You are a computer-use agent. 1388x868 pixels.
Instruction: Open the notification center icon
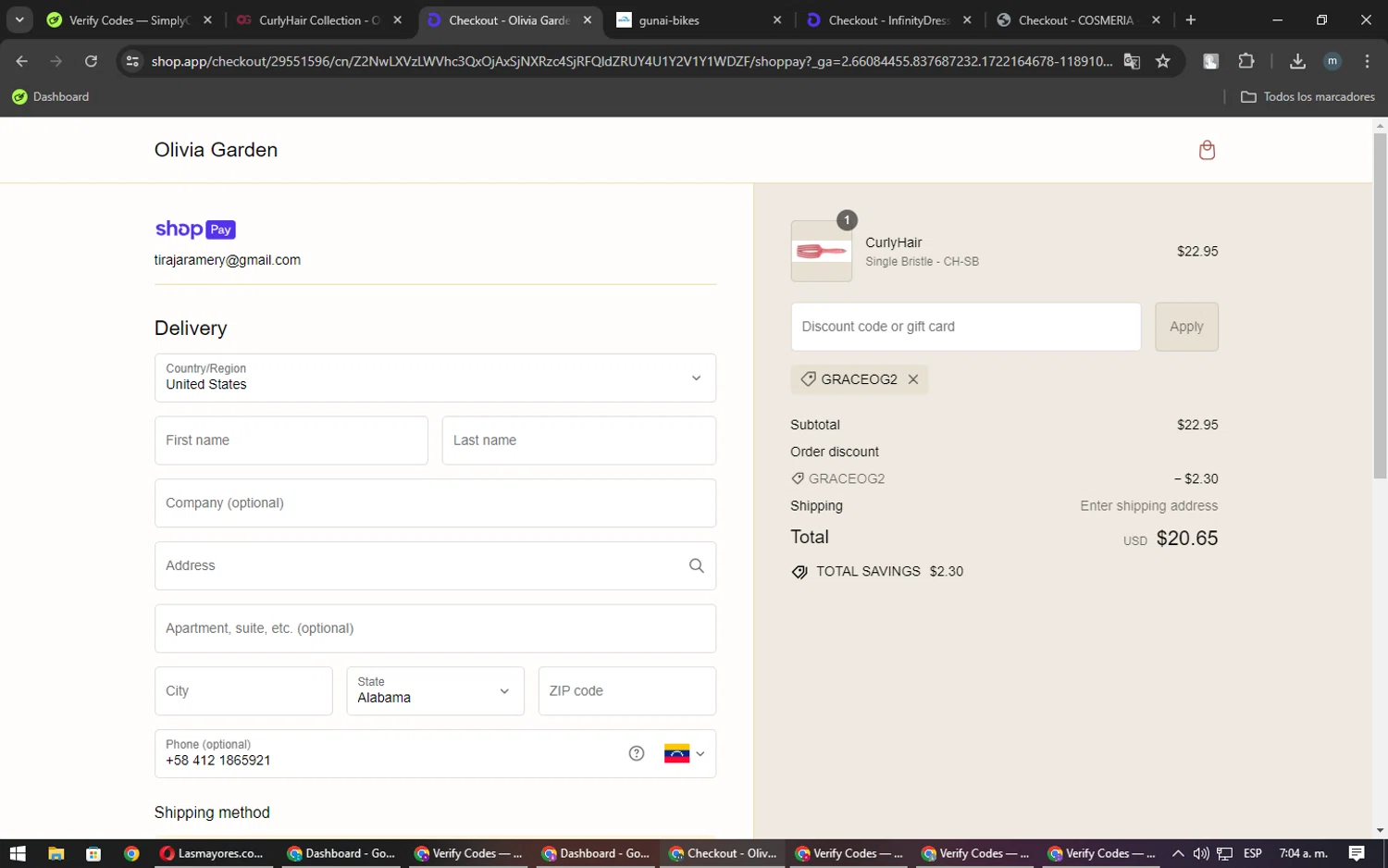pos(1357,853)
